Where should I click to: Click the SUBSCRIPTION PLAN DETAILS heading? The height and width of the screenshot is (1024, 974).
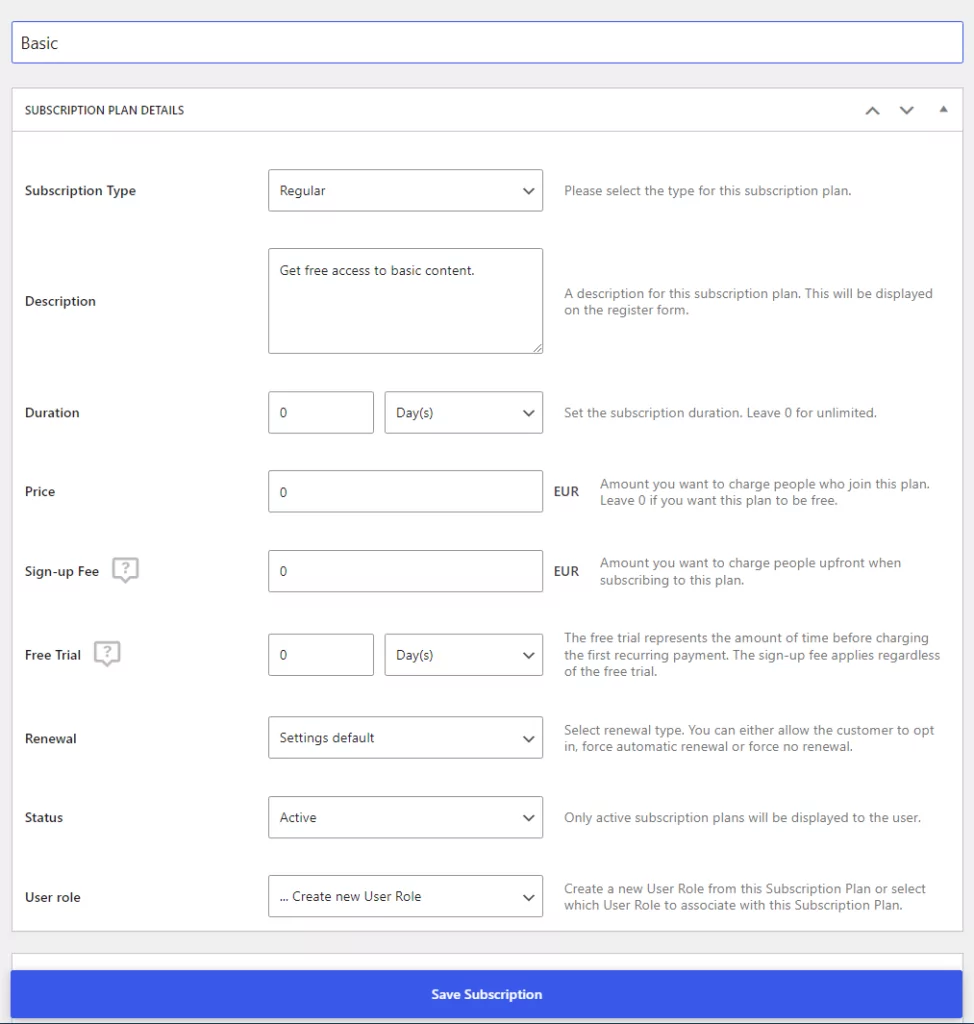pos(105,110)
